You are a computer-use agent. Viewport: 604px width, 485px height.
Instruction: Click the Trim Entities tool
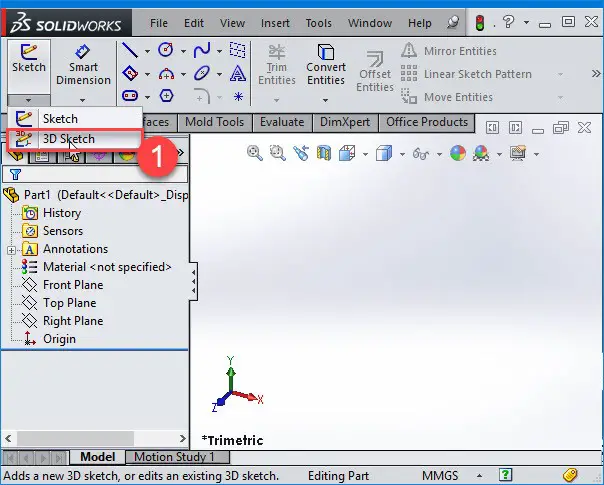coord(277,65)
